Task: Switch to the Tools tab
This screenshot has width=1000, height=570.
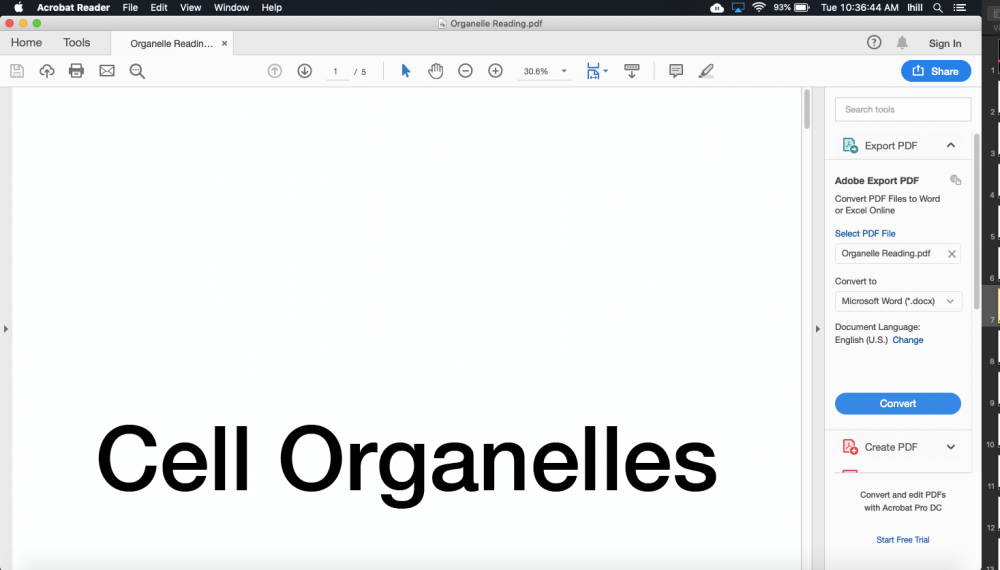Action: point(77,43)
